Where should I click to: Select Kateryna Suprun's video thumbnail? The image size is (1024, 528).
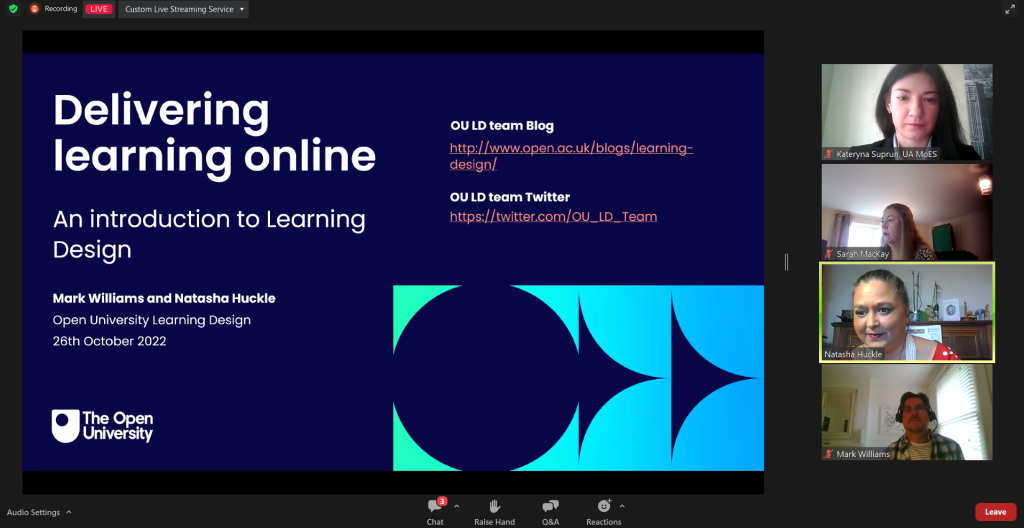point(906,112)
